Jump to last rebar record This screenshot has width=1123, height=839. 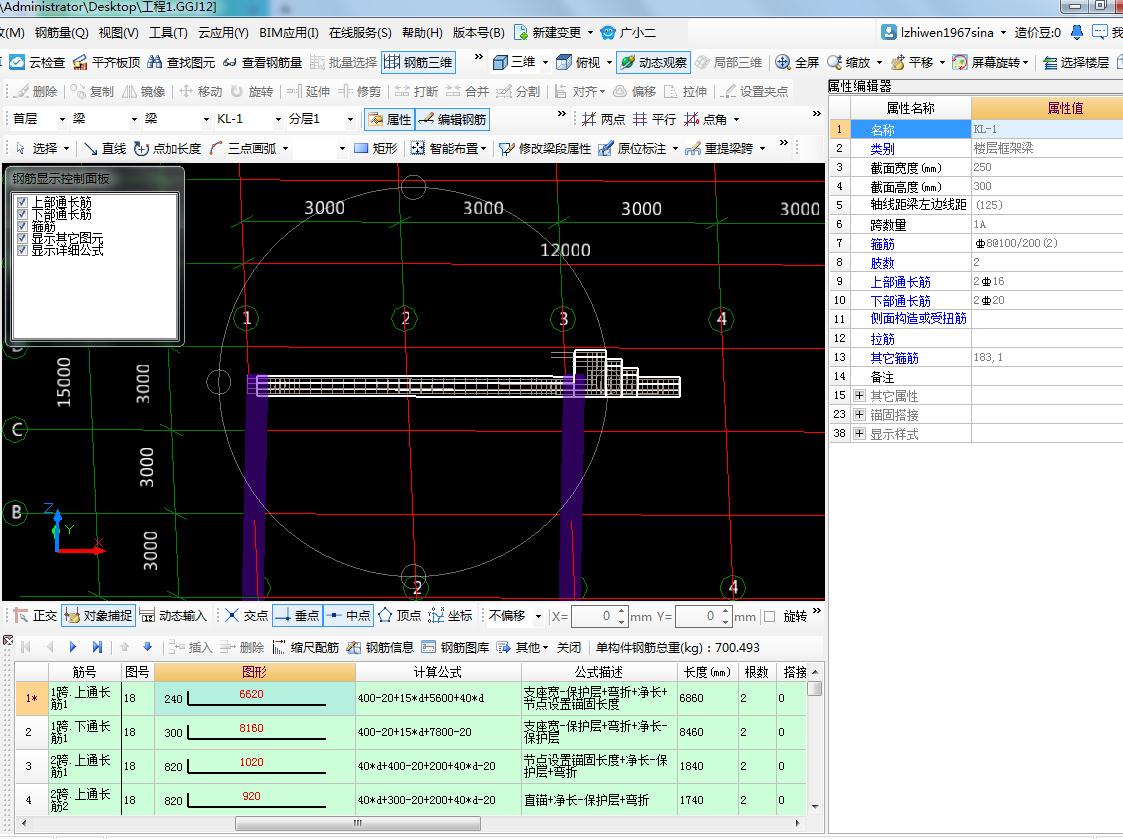pyautogui.click(x=97, y=647)
